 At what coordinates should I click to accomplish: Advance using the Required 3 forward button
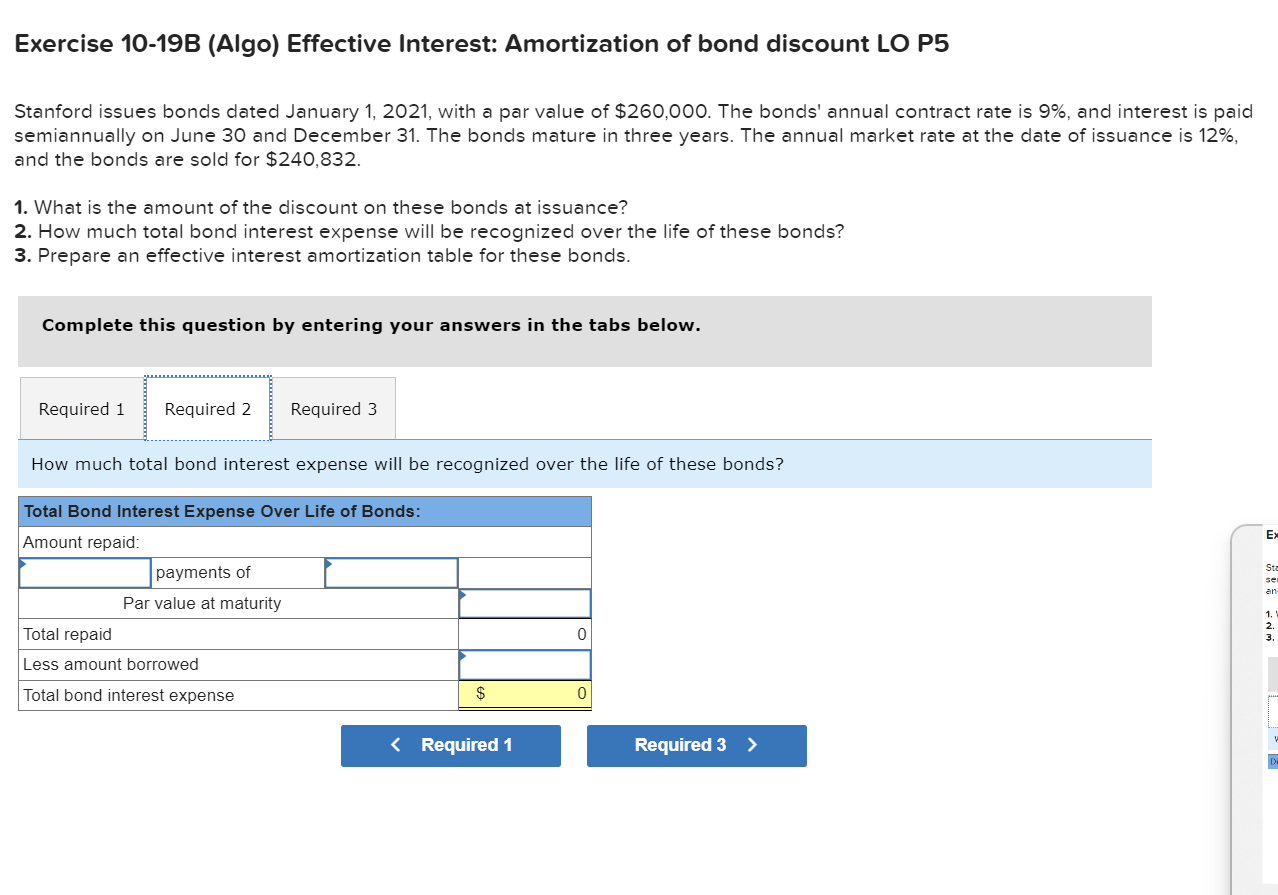coord(696,745)
